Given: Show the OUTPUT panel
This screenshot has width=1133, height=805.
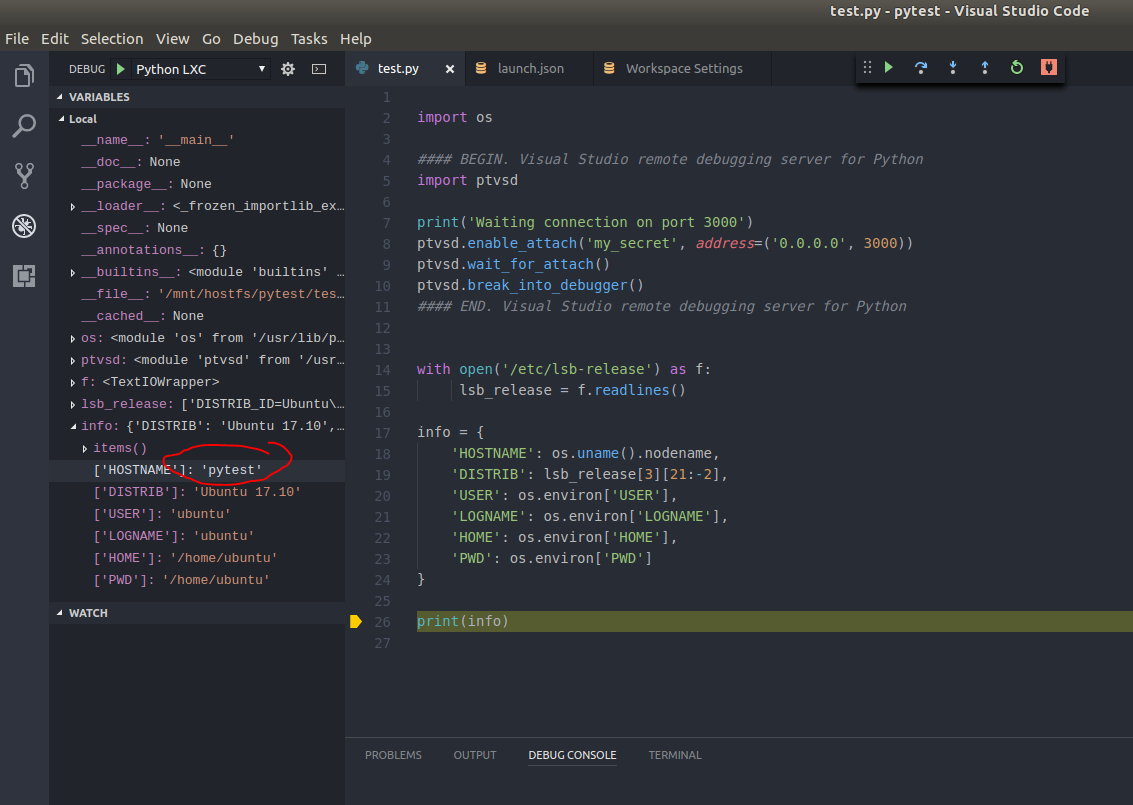Looking at the screenshot, I should [x=475, y=755].
